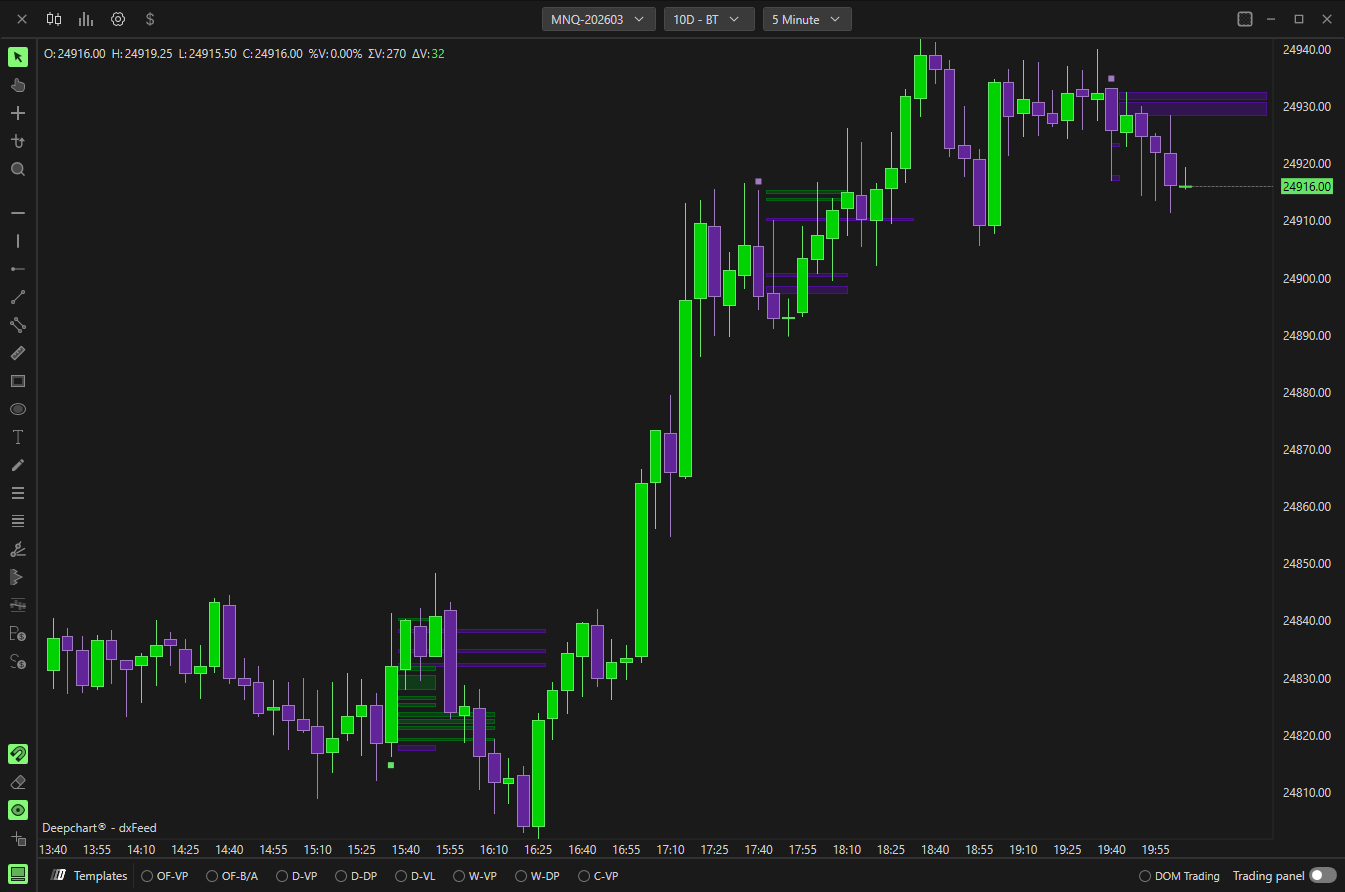Open the 5 Minute timeframe dropdown
The width and height of the screenshot is (1345, 892).
coord(806,19)
